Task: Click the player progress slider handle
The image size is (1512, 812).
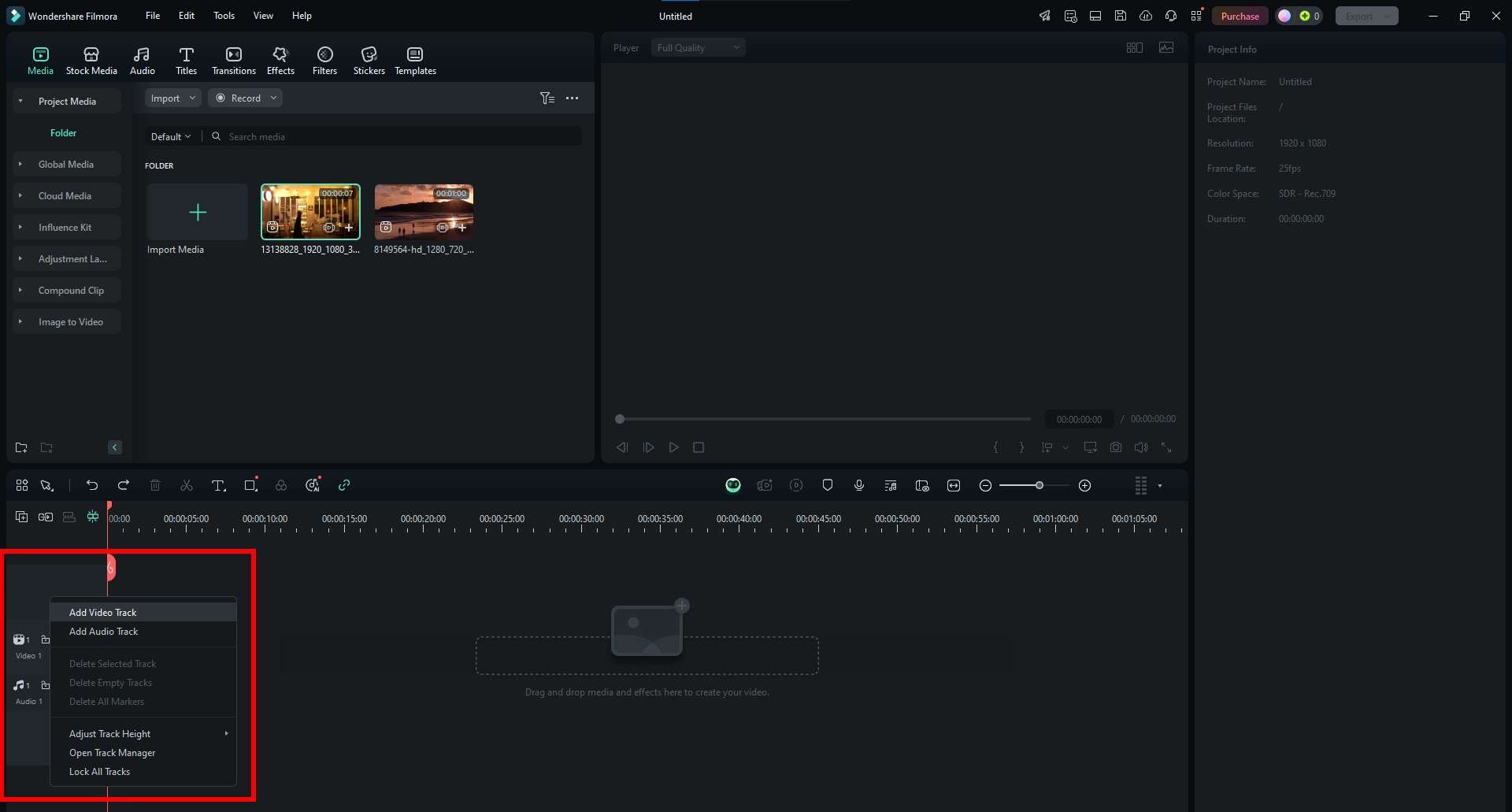Action: click(x=620, y=419)
